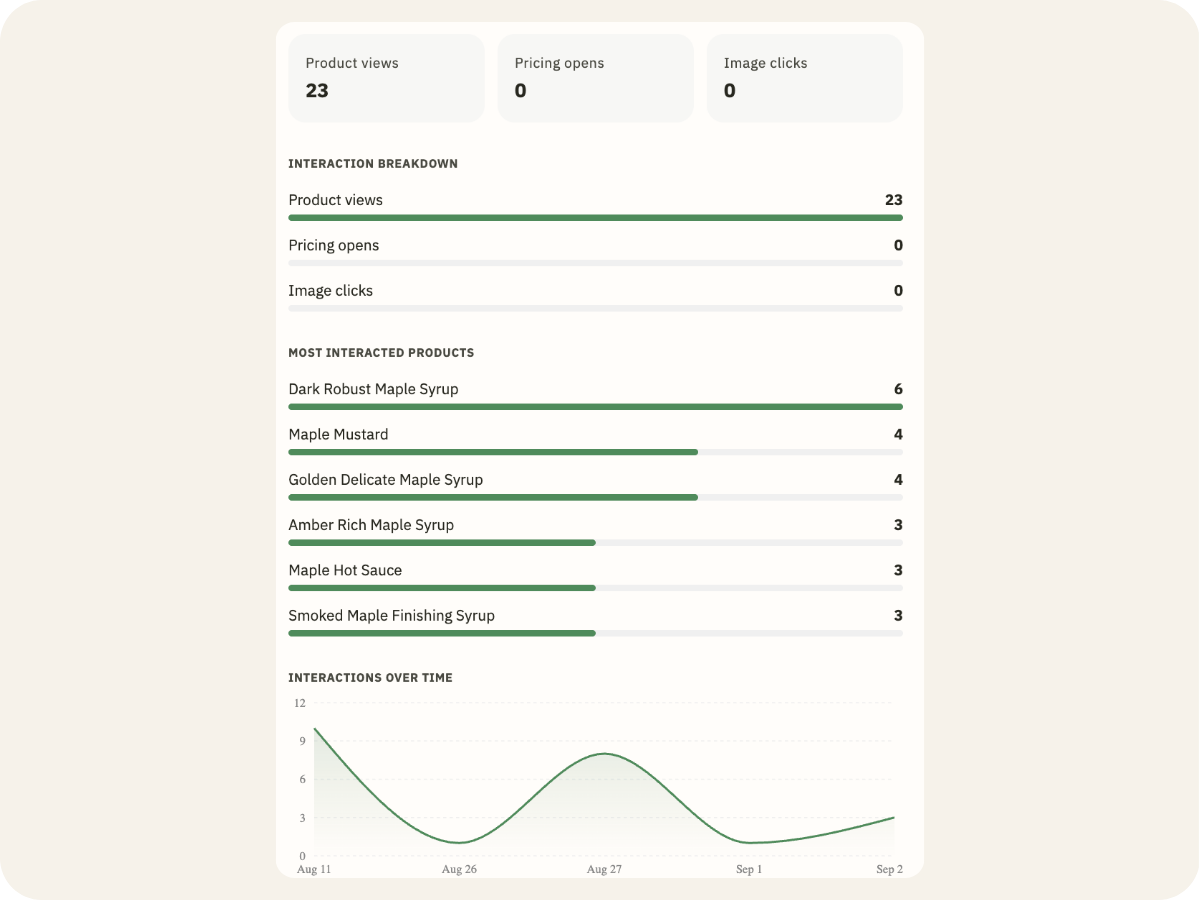The width and height of the screenshot is (1200, 900).
Task: Open the Image clicks summary card
Action: coord(804,78)
